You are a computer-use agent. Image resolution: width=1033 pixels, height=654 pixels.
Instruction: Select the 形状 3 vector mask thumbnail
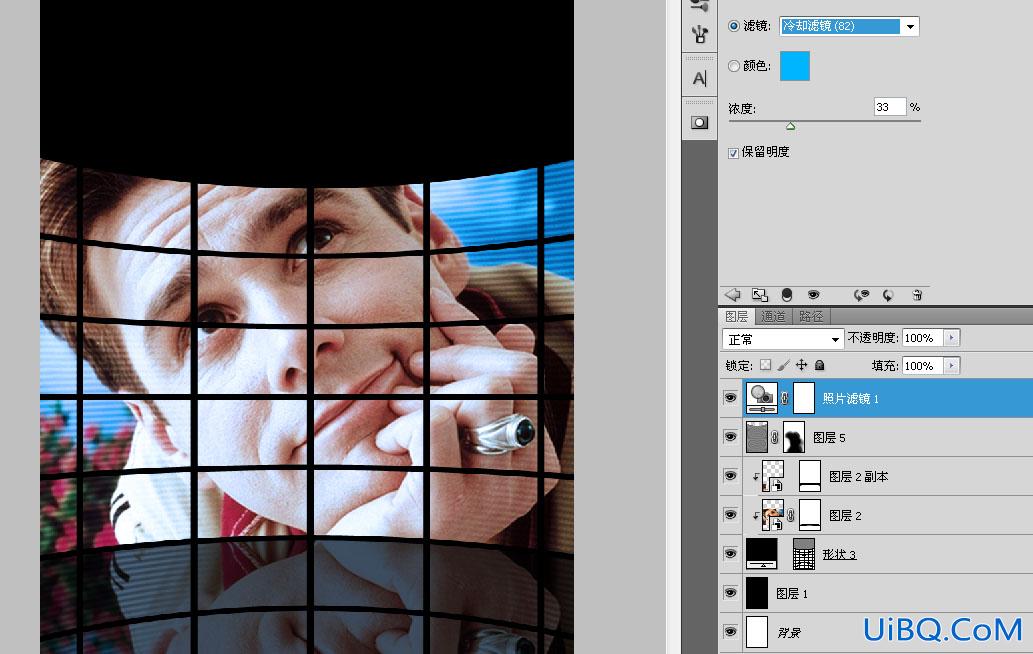coord(804,554)
